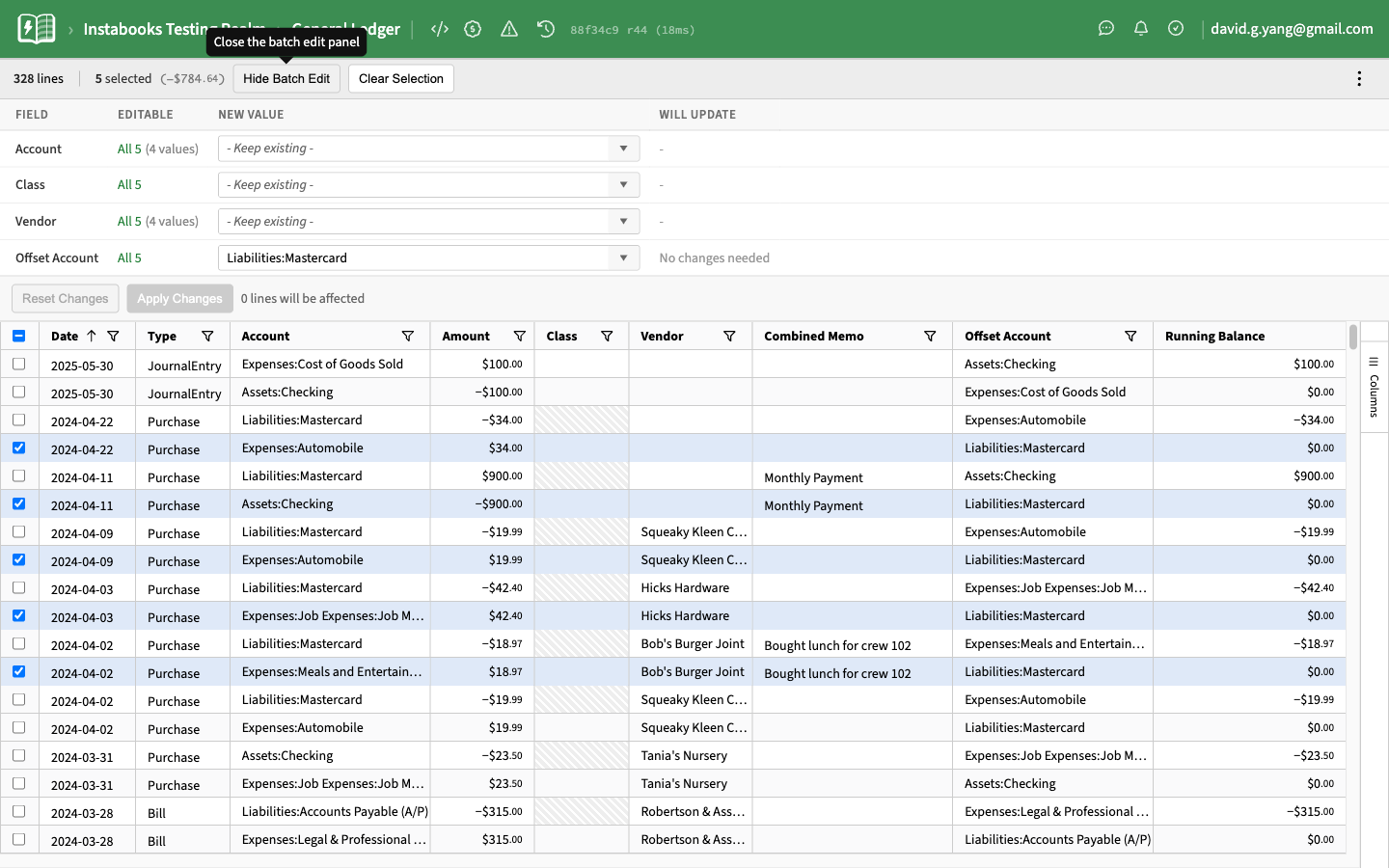Image resolution: width=1389 pixels, height=868 pixels.
Task: Open the david.g.yang@gmail.com account menu
Action: click(1292, 29)
